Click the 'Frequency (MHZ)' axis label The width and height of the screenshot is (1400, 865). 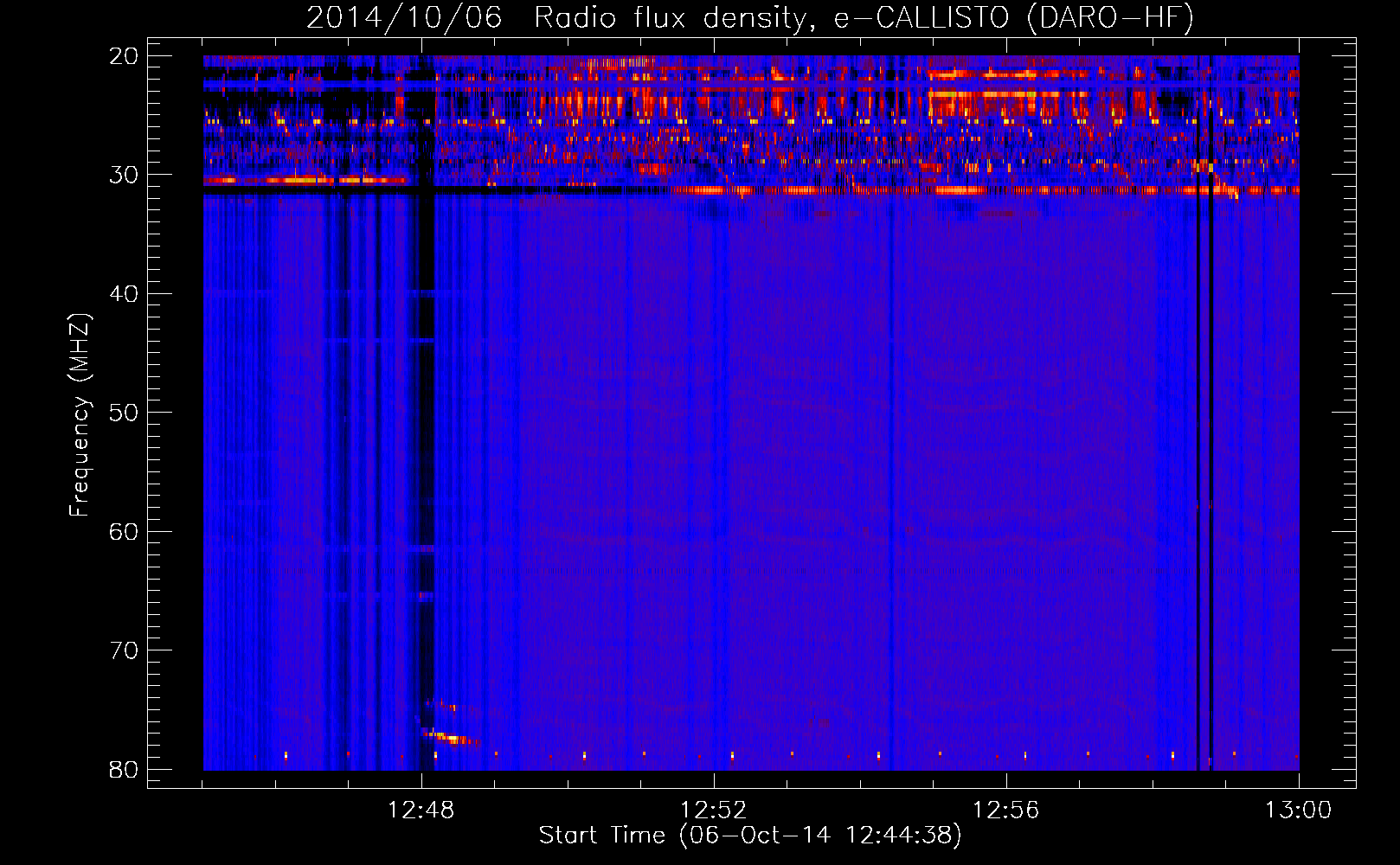(x=80, y=415)
